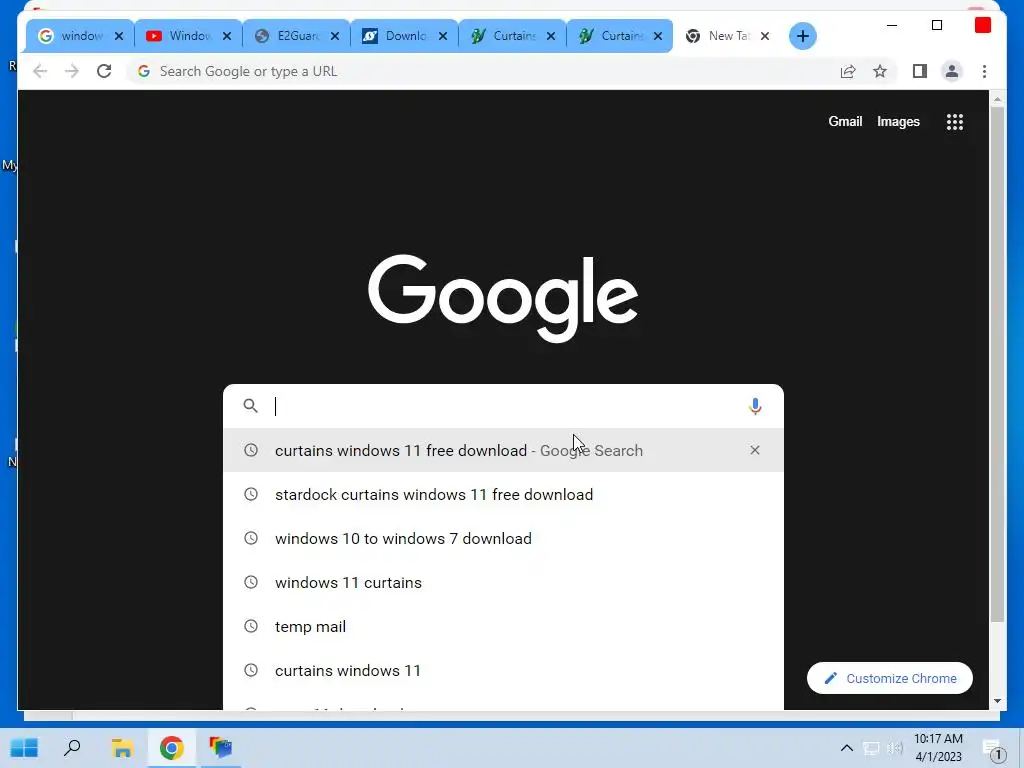Select 'curtains windows 11 free download' suggestion
The image size is (1024, 768).
(503, 450)
